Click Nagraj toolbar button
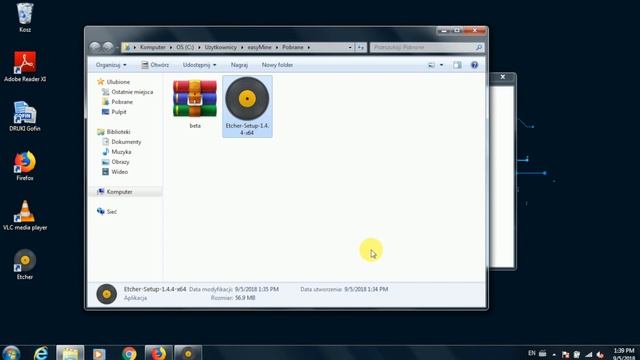This screenshot has height=360, width=640. [239, 65]
